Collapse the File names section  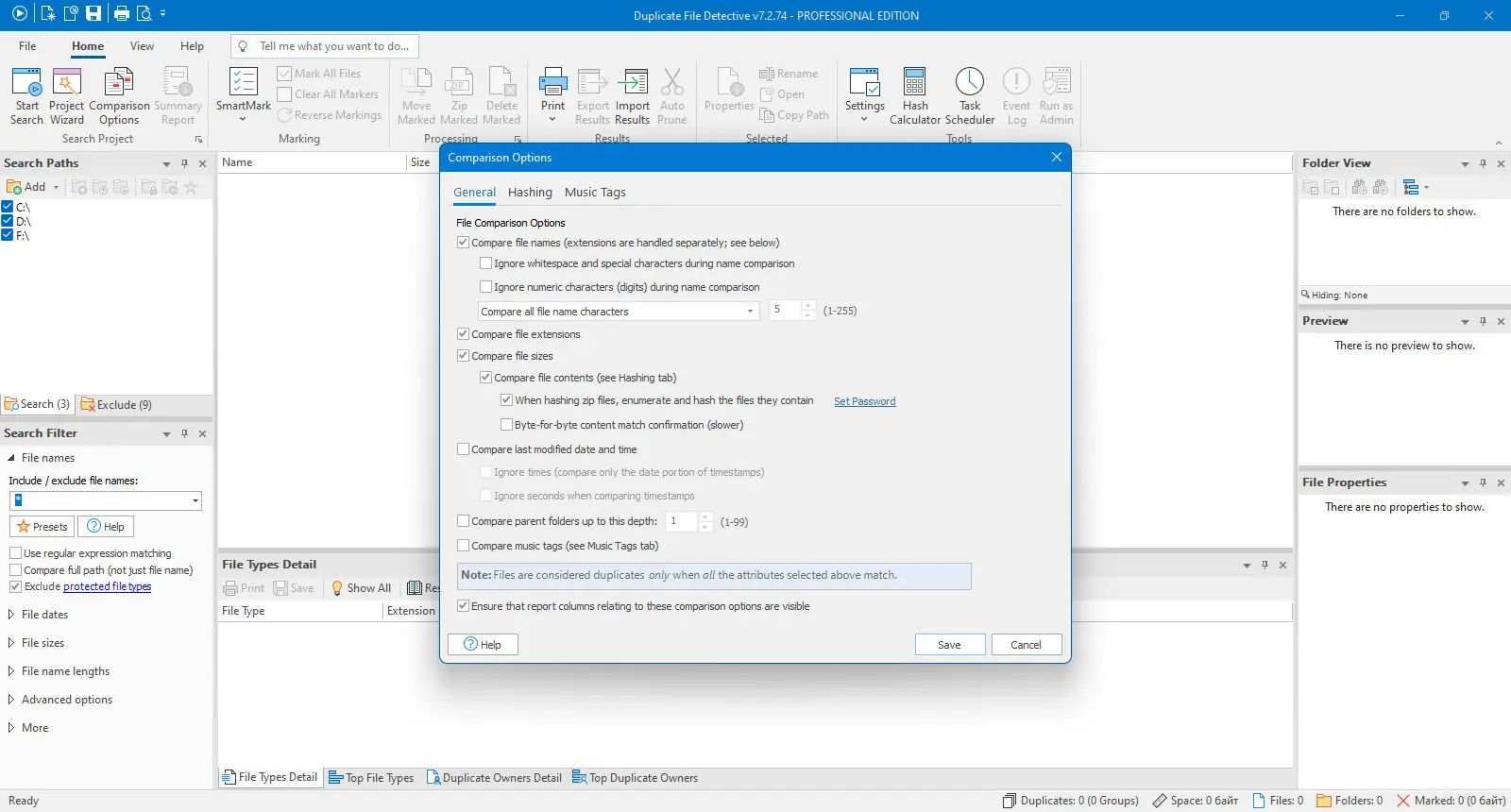11,458
